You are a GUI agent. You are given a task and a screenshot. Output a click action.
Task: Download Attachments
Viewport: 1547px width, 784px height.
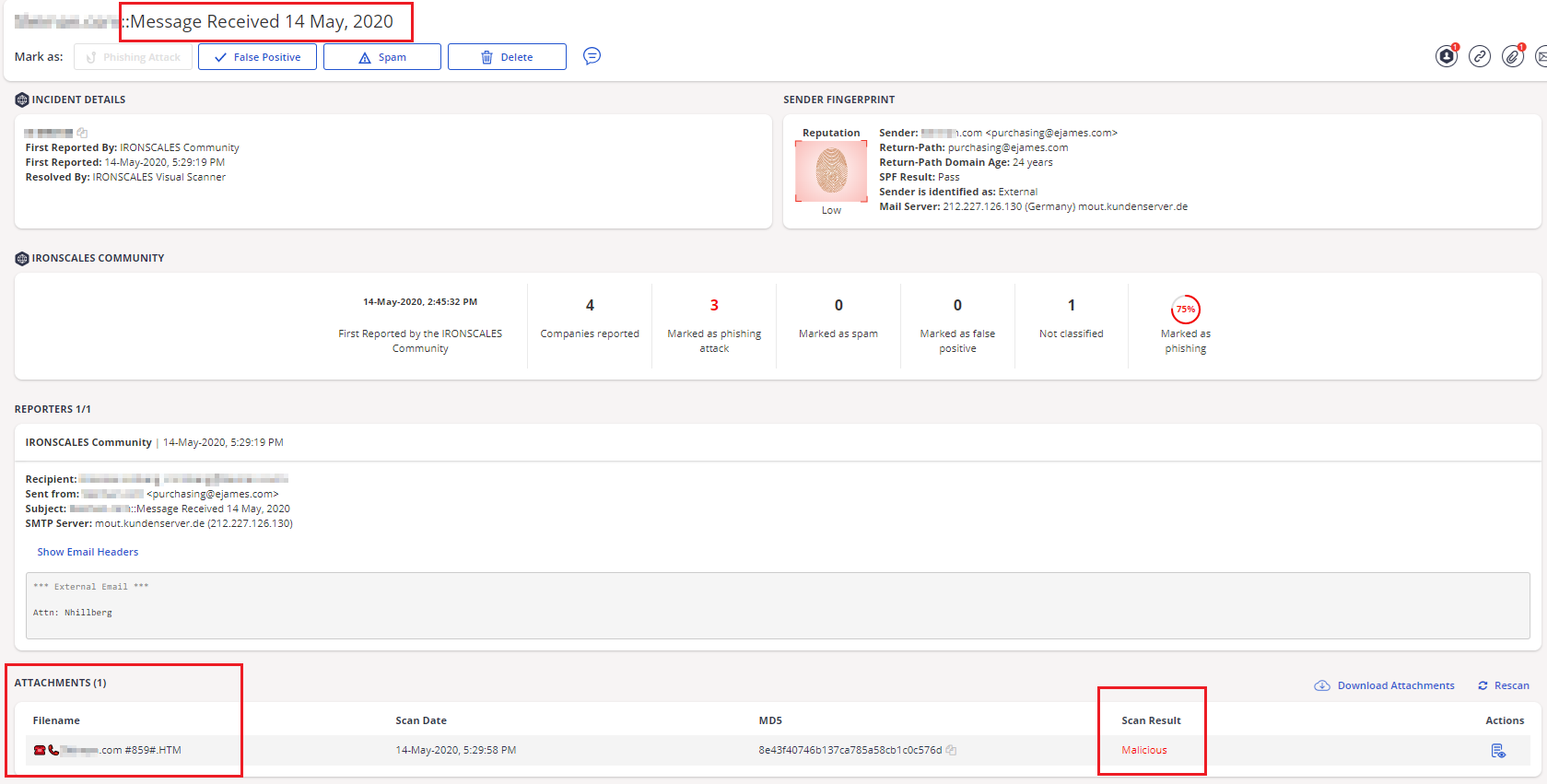1384,685
